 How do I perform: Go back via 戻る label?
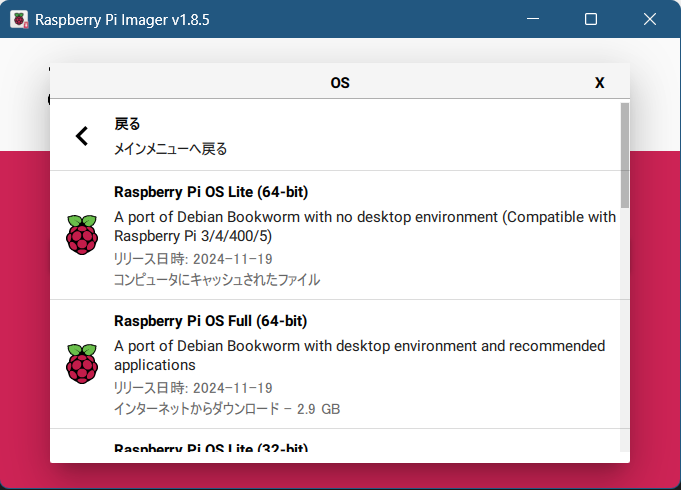tap(127, 124)
